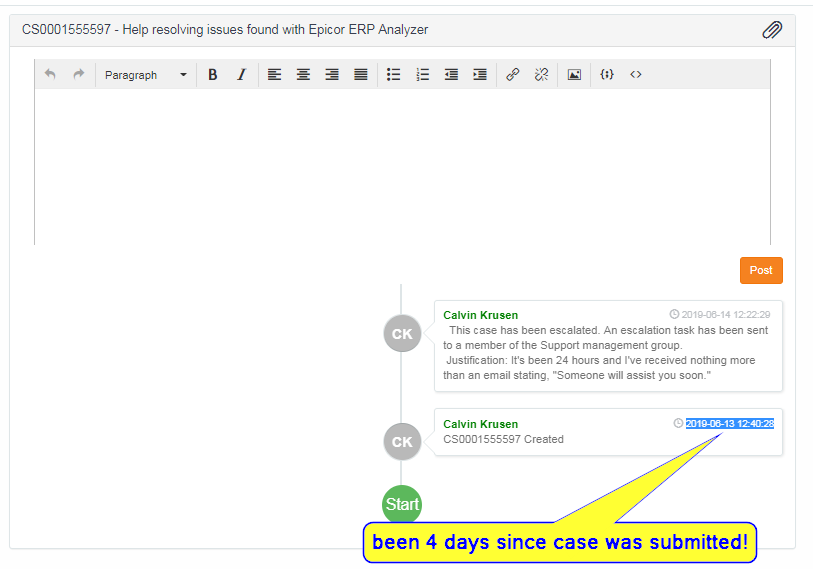The height and width of the screenshot is (569, 813).
Task: Decrease indent of text
Action: click(x=451, y=75)
